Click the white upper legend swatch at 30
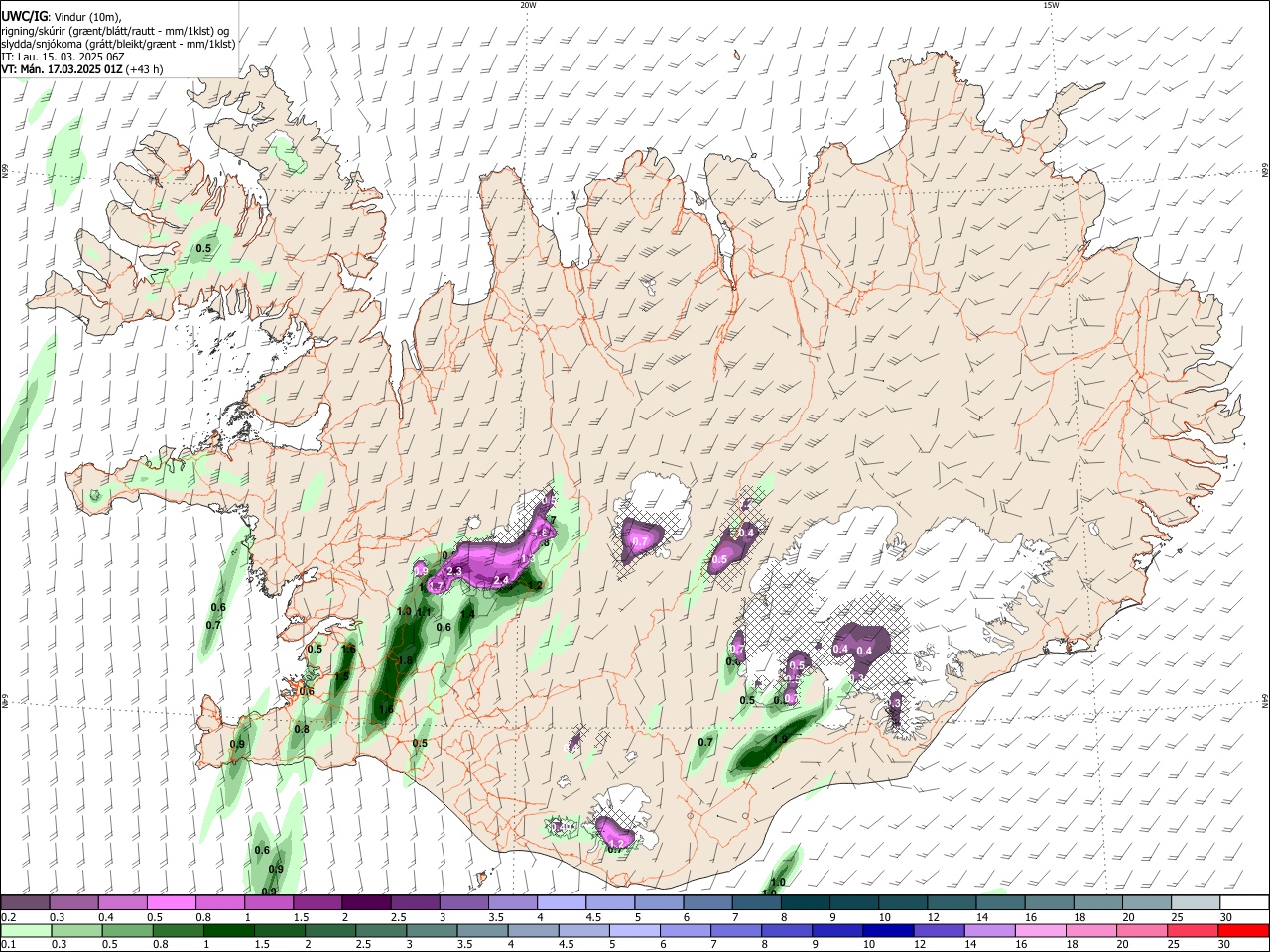The image size is (1270, 952). point(1243,902)
